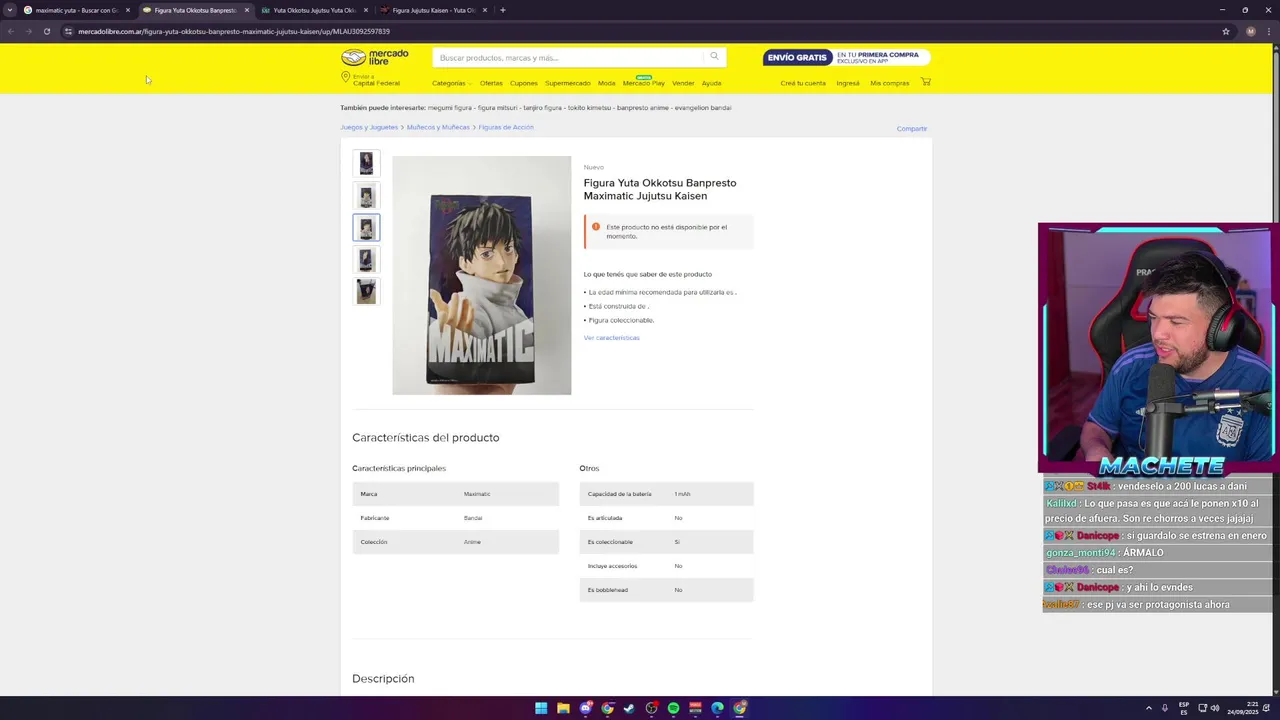Click 'Creá tu cuenta' link
Image resolution: width=1280 pixels, height=720 pixels.
803,83
